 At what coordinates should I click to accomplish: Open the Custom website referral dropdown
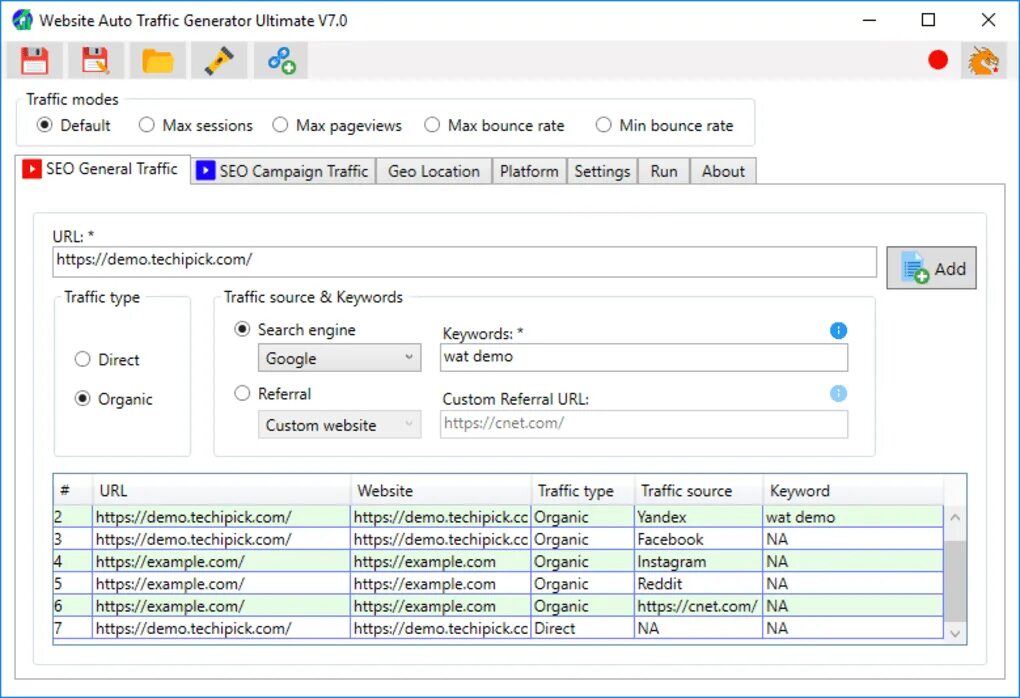click(340, 425)
